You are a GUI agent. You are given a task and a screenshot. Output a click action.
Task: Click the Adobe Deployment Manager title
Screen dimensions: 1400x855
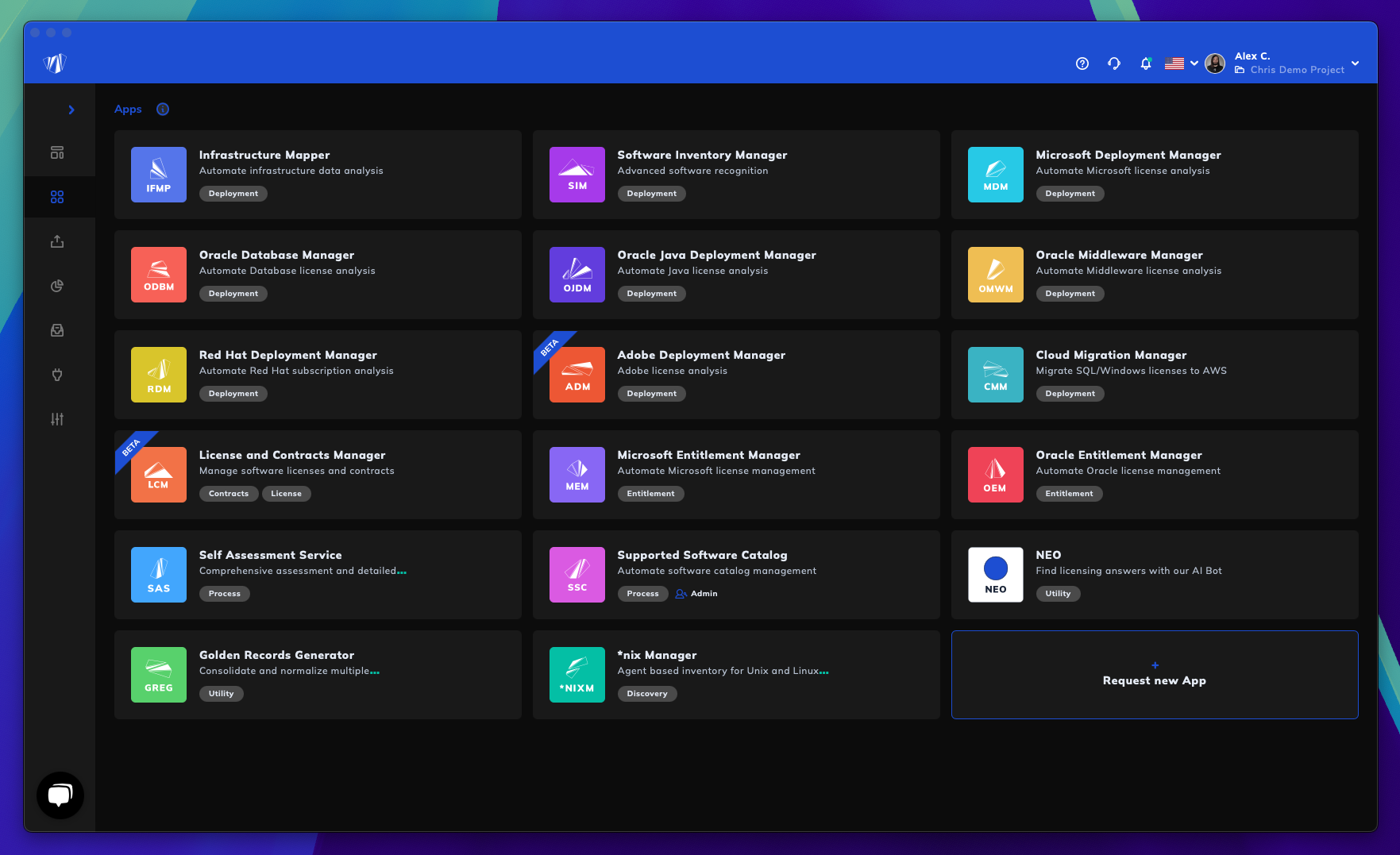pos(702,355)
